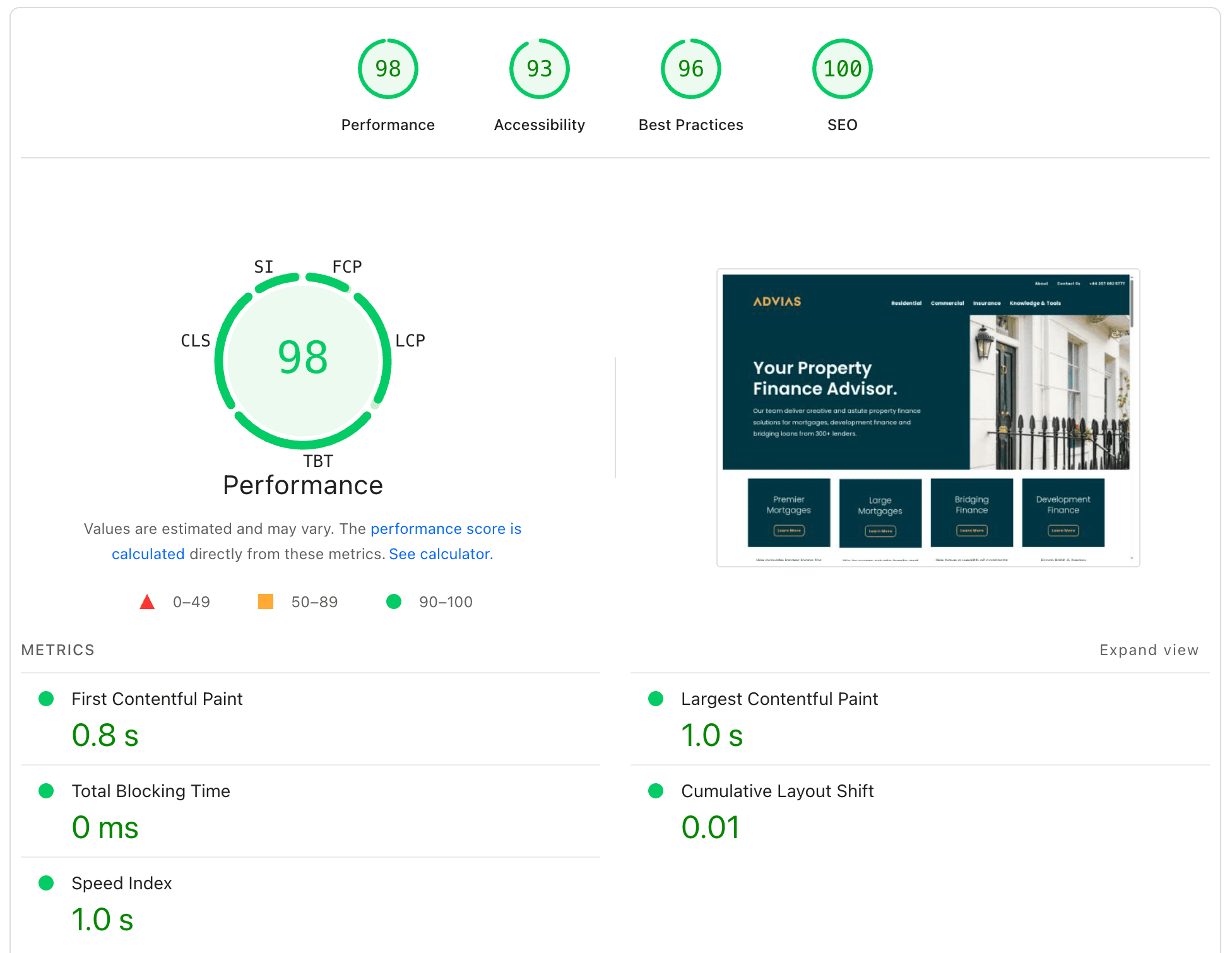1232x953 pixels.
Task: Toggle Expand view for metrics
Action: tap(1148, 650)
